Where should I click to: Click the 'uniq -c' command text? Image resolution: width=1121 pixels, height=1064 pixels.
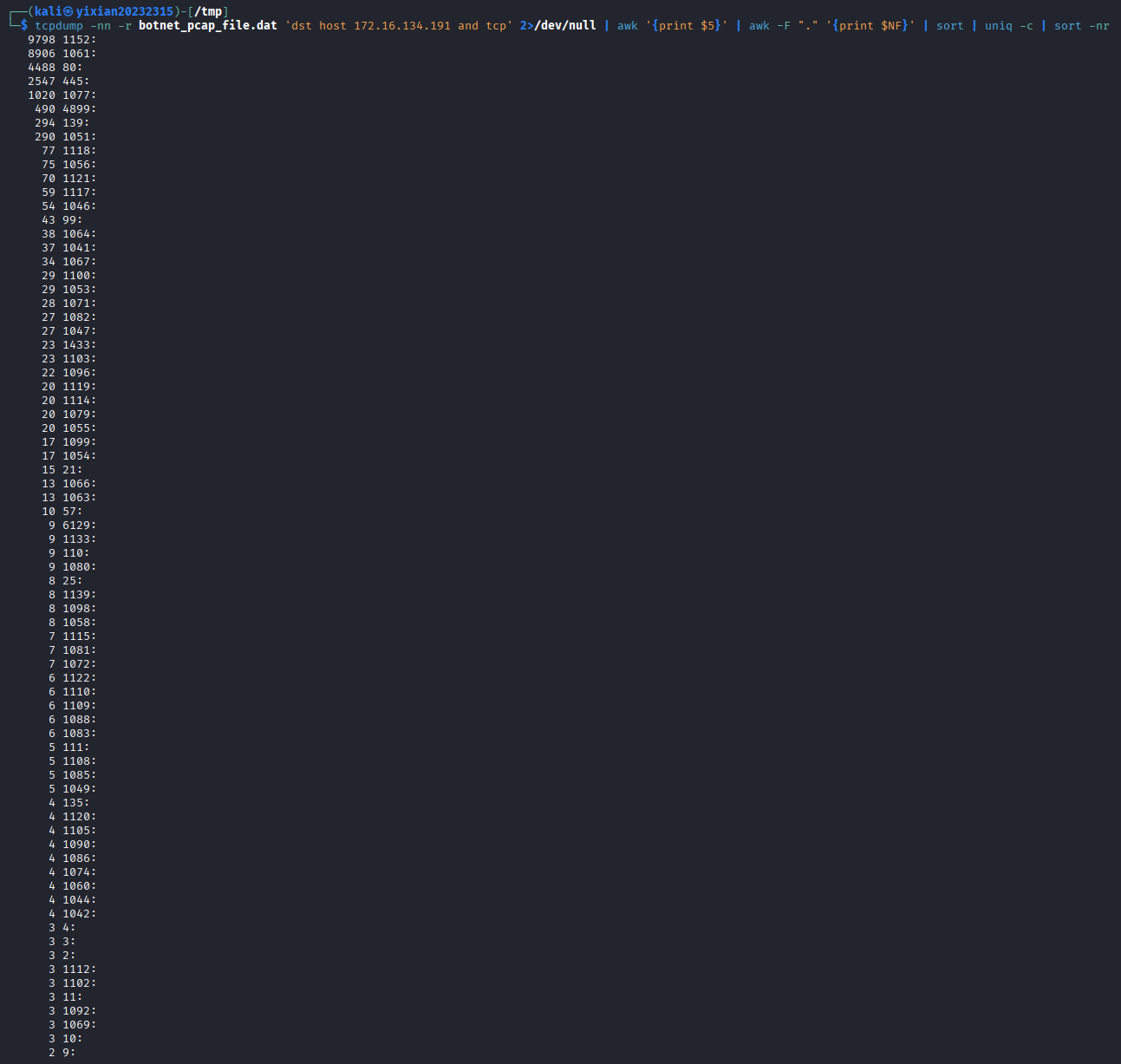(1009, 26)
